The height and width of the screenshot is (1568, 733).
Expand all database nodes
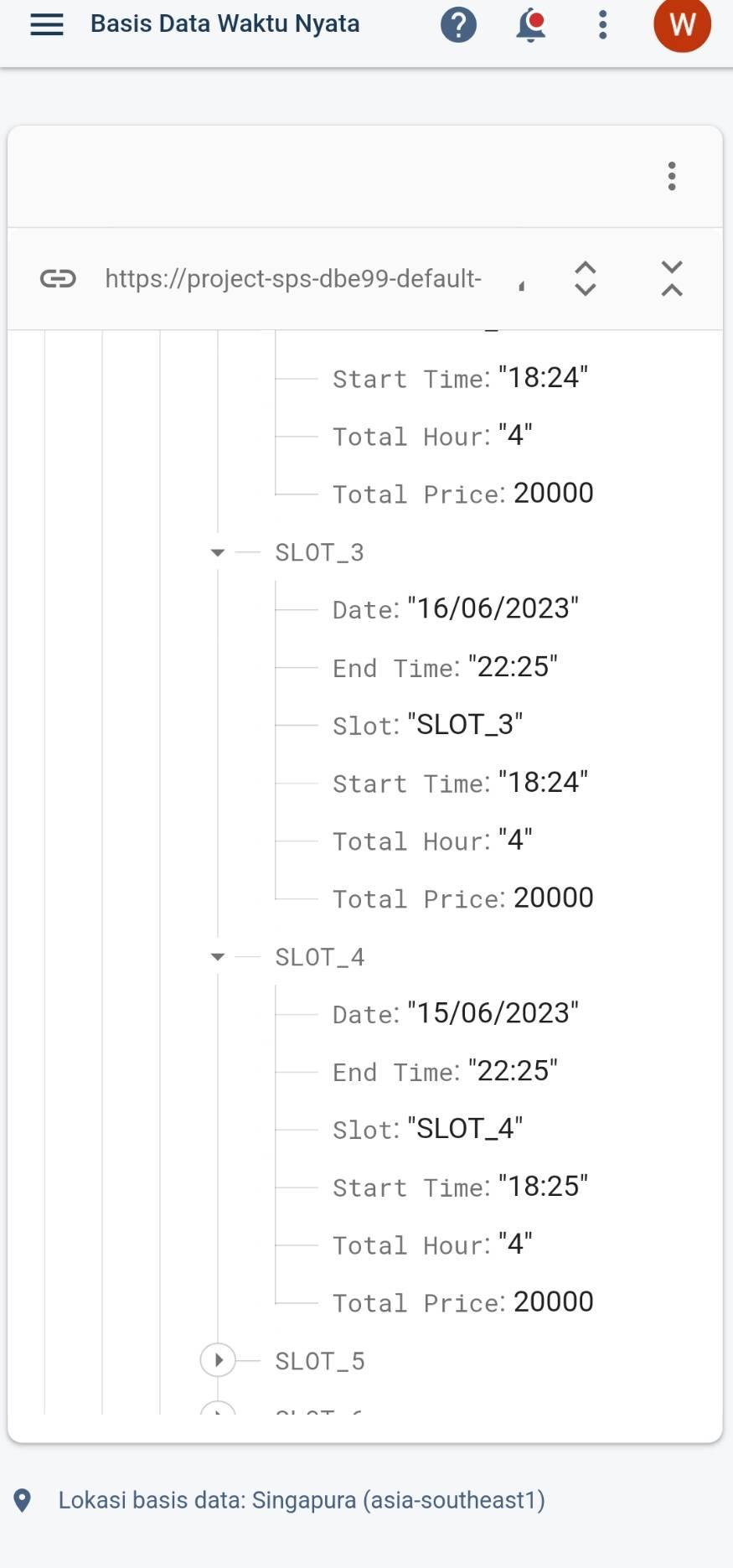pyautogui.click(x=586, y=278)
